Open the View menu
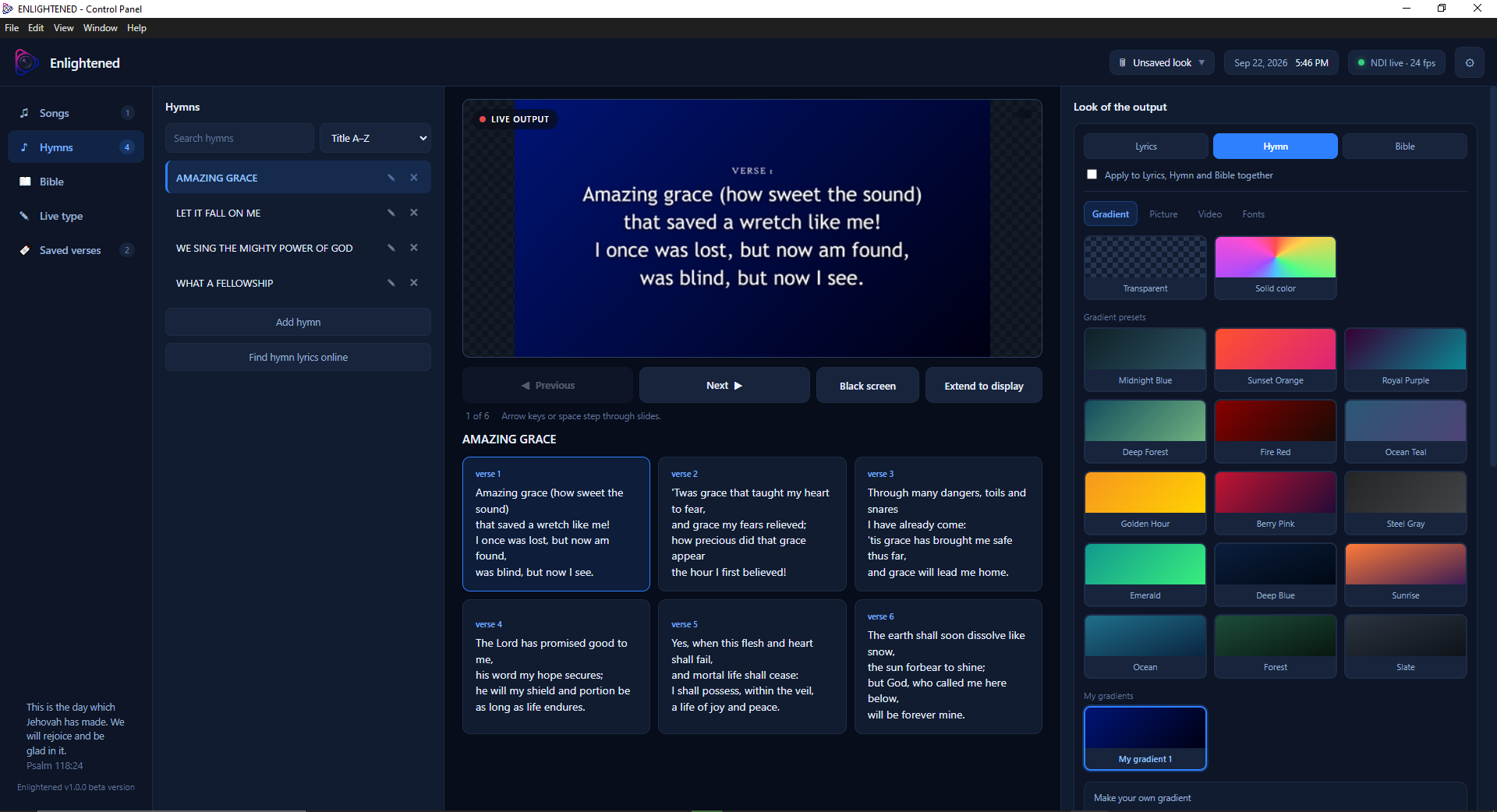This screenshot has width=1497, height=812. 63,28
